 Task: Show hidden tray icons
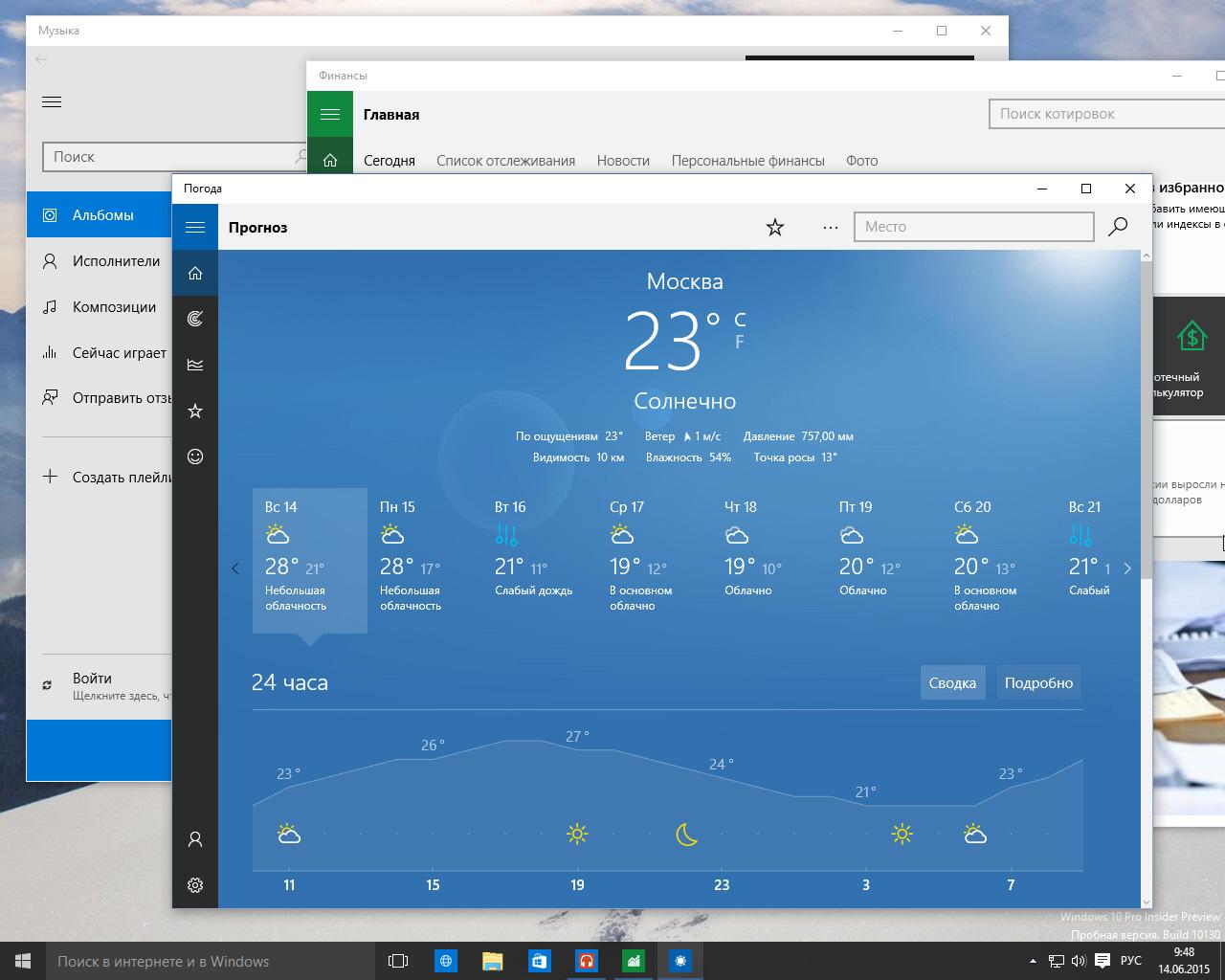1033,961
